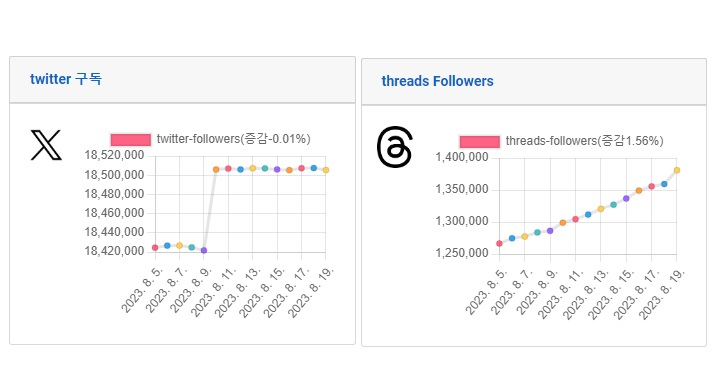
Task: Select the Threads data point at 2023. 8. 9.
Action: [550, 231]
